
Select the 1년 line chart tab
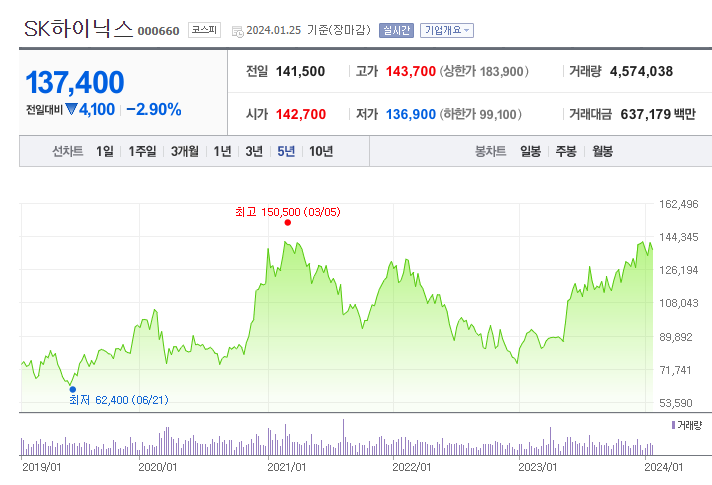click(222, 151)
